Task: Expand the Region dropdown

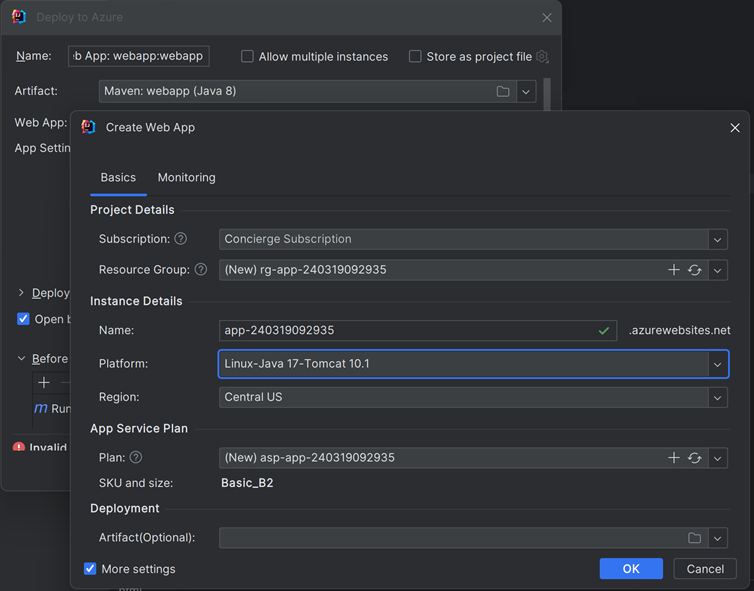Action: click(x=717, y=398)
